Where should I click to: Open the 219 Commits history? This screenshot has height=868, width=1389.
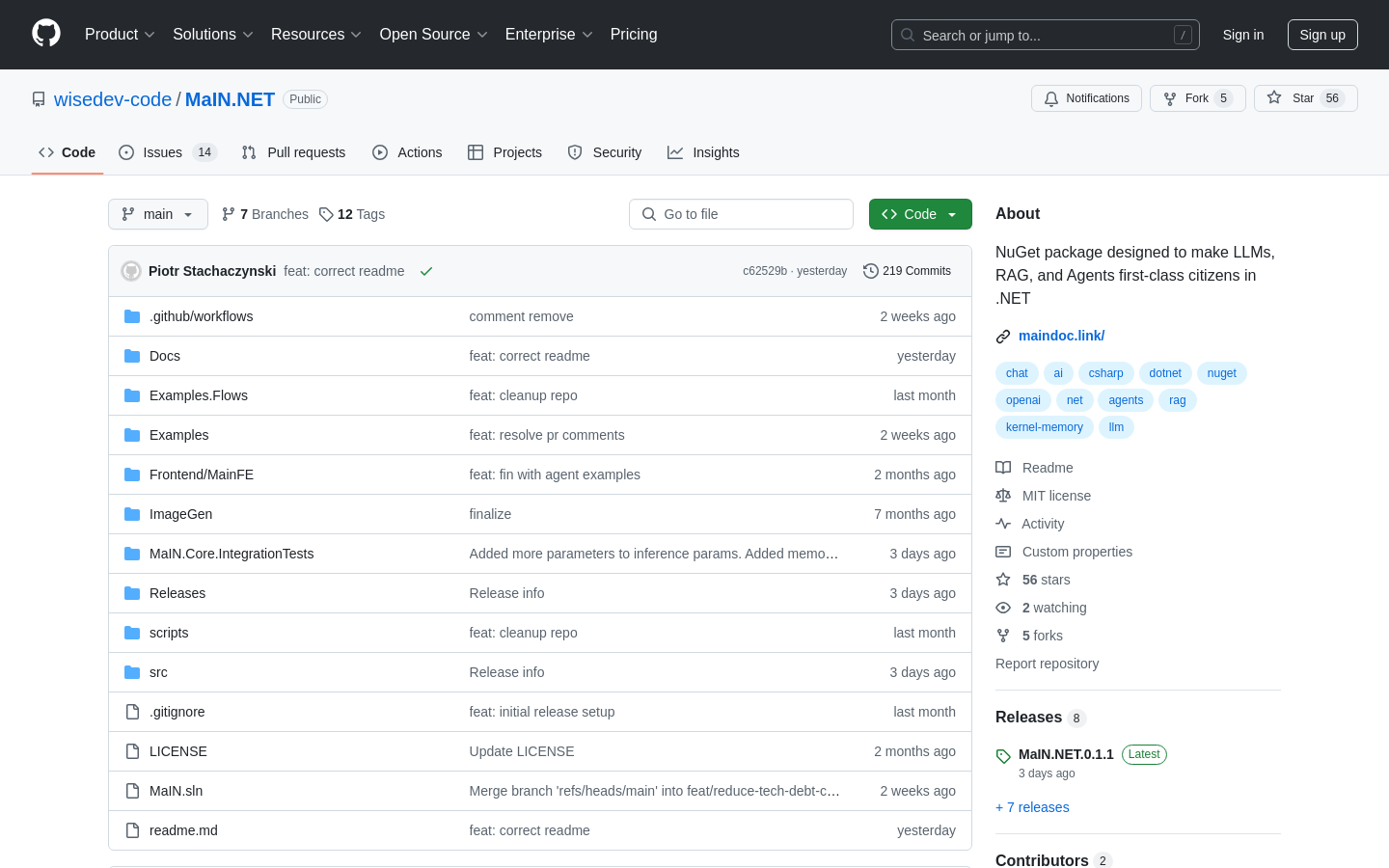click(x=908, y=271)
